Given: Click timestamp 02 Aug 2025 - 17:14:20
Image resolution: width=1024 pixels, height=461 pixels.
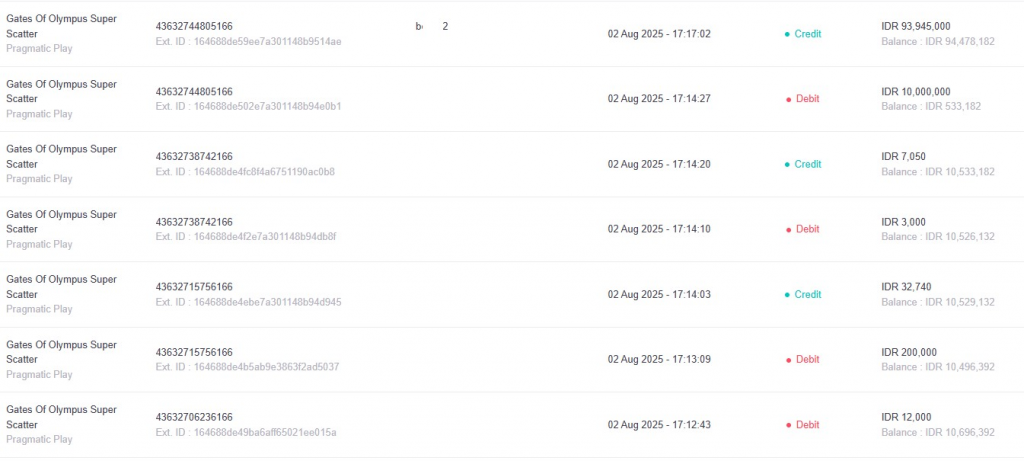Looking at the screenshot, I should tap(659, 165).
